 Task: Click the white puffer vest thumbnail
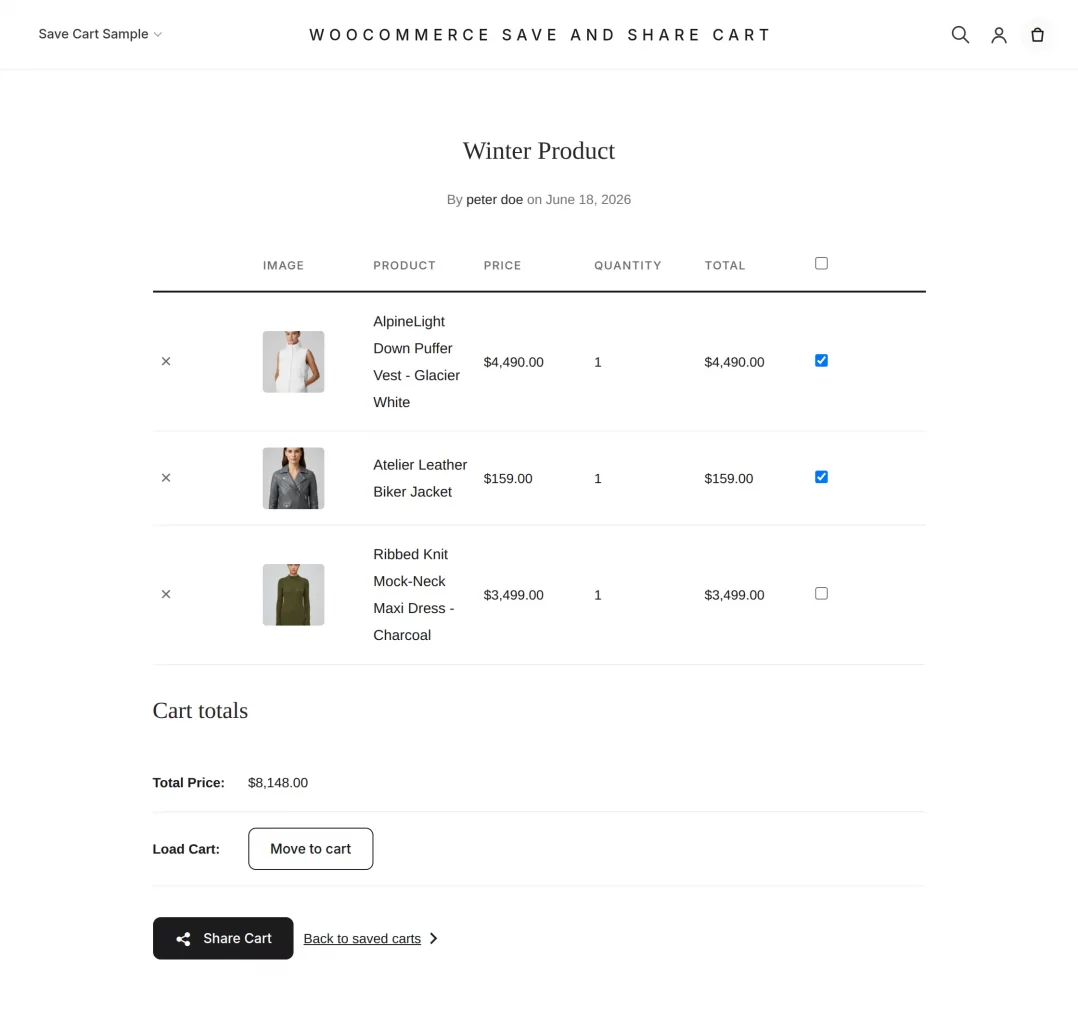(x=294, y=362)
